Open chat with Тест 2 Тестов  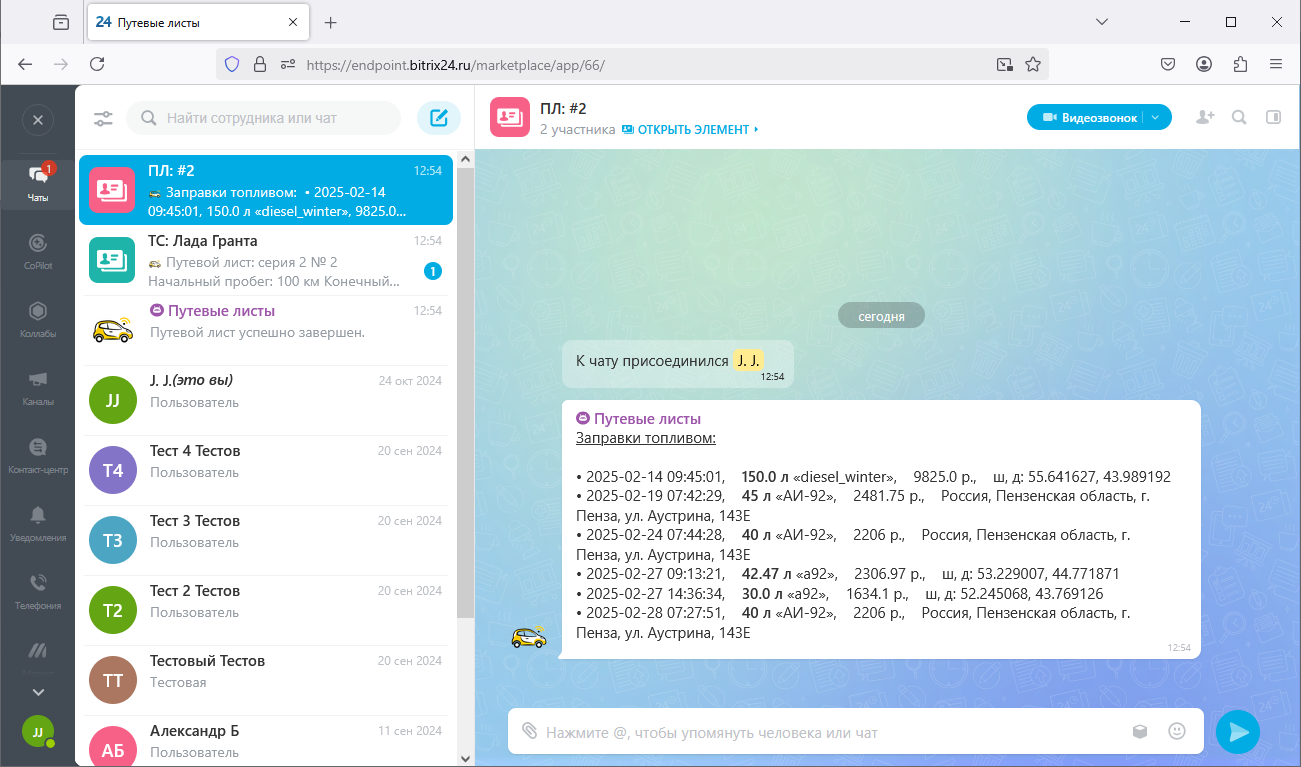click(x=266, y=610)
